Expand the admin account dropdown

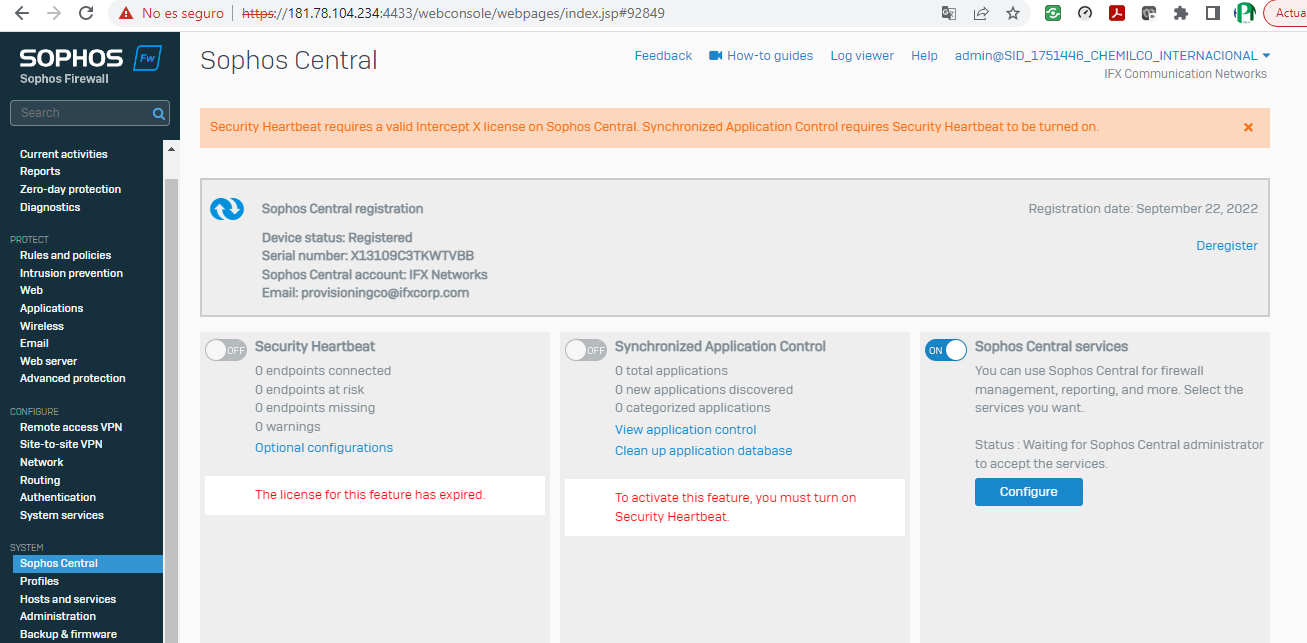[x=1266, y=56]
